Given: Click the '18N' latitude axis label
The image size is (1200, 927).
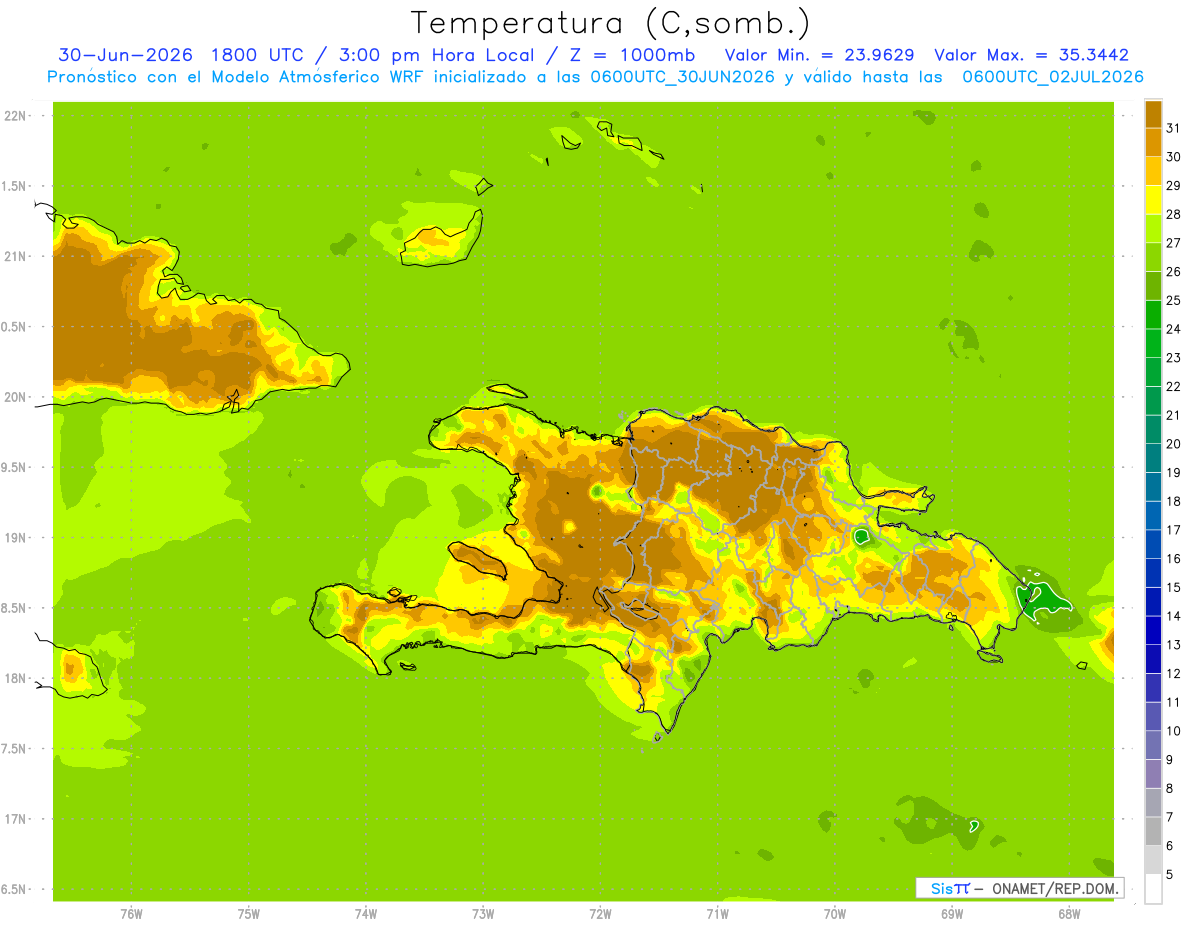Looking at the screenshot, I should (x=17, y=678).
